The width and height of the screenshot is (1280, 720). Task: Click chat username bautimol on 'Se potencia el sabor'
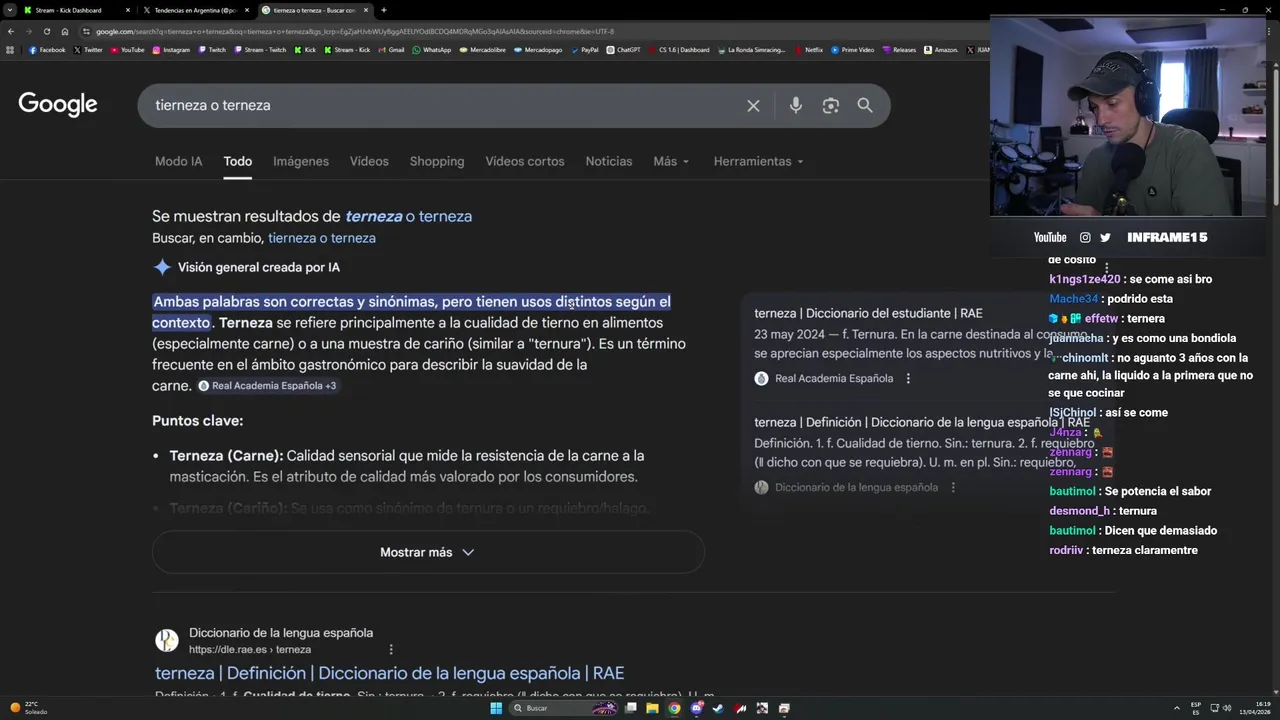[x=1072, y=492]
